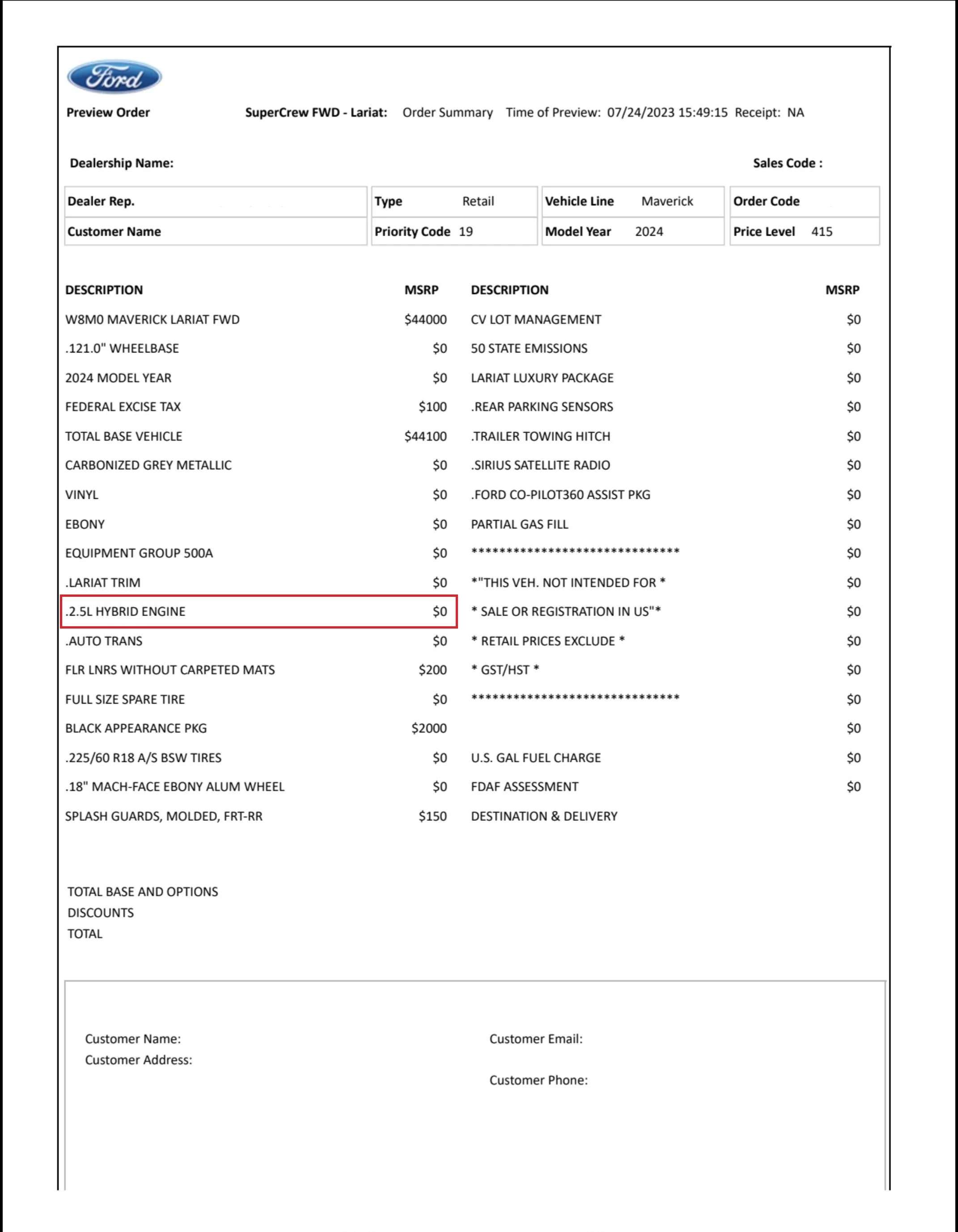The height and width of the screenshot is (1232, 958).
Task: Click the Ford oval logo
Action: click(x=114, y=77)
